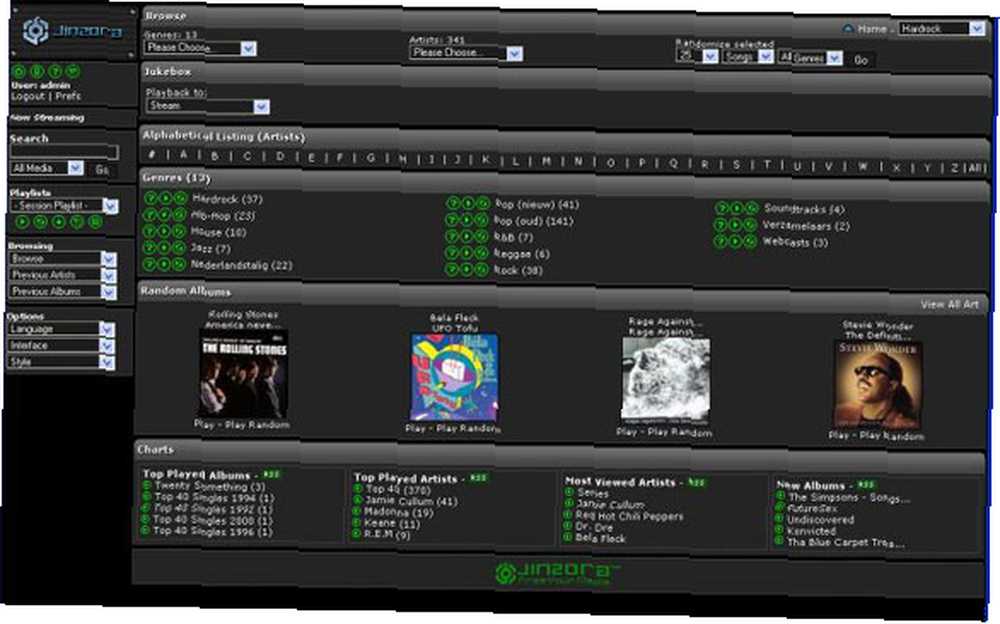
Task: Click the Jinzora logo above the user panel
Action: tap(72, 30)
